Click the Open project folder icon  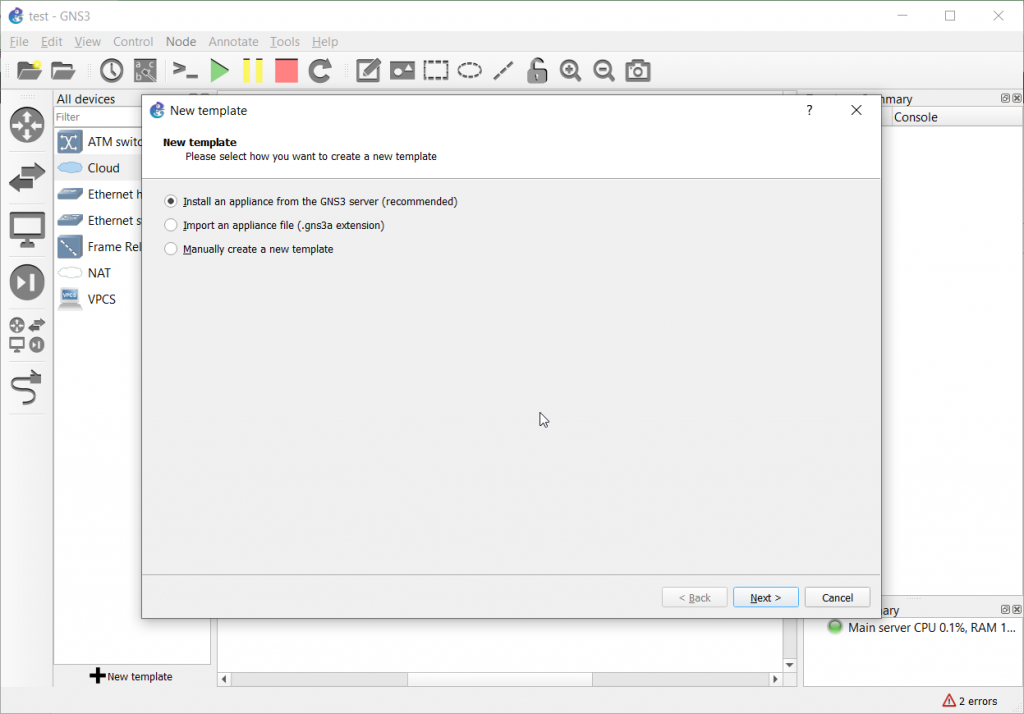pos(63,70)
